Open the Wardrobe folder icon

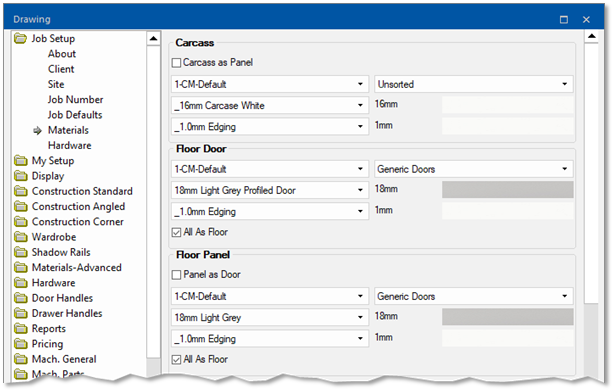20,237
